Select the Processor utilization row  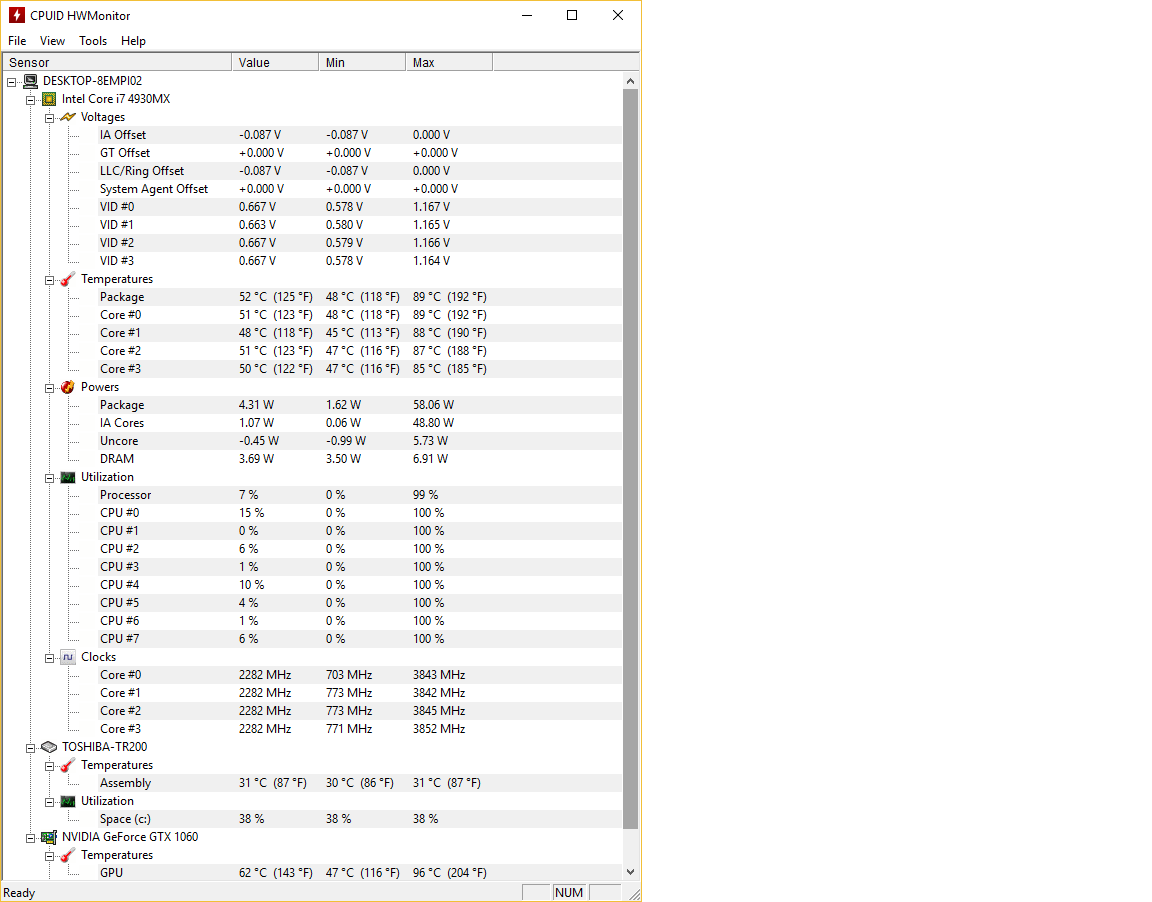(360, 495)
